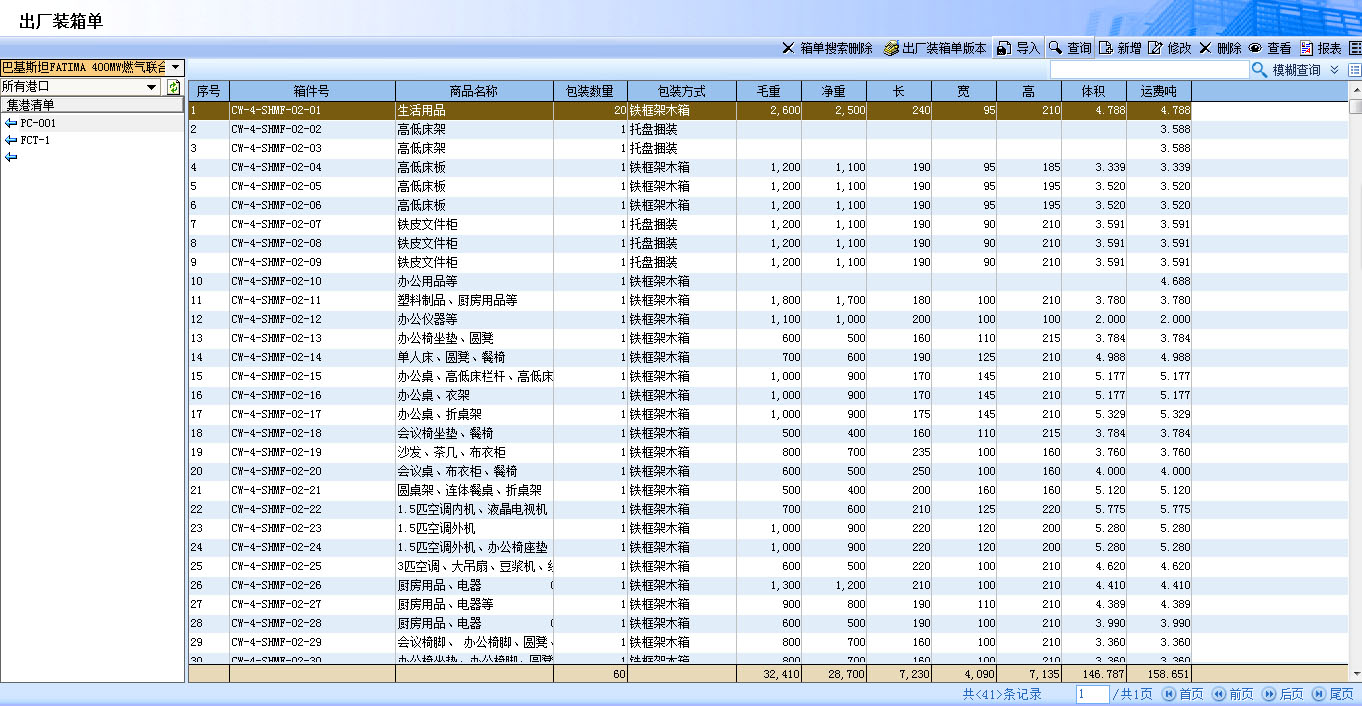Select PC-001 in the port list
The height and width of the screenshot is (706, 1362).
(x=37, y=123)
